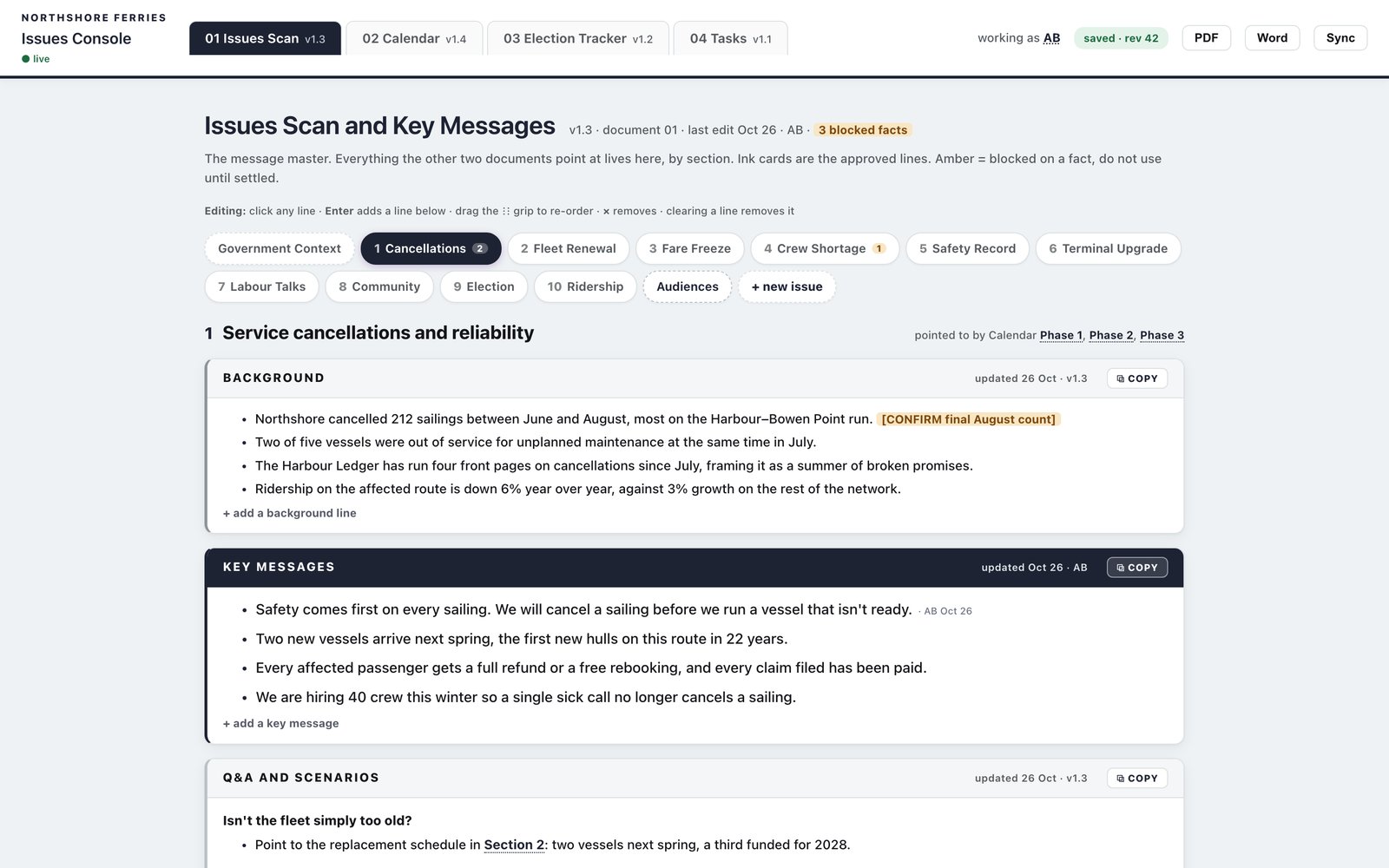
Task: Select the 8 Community chip
Action: [379, 286]
